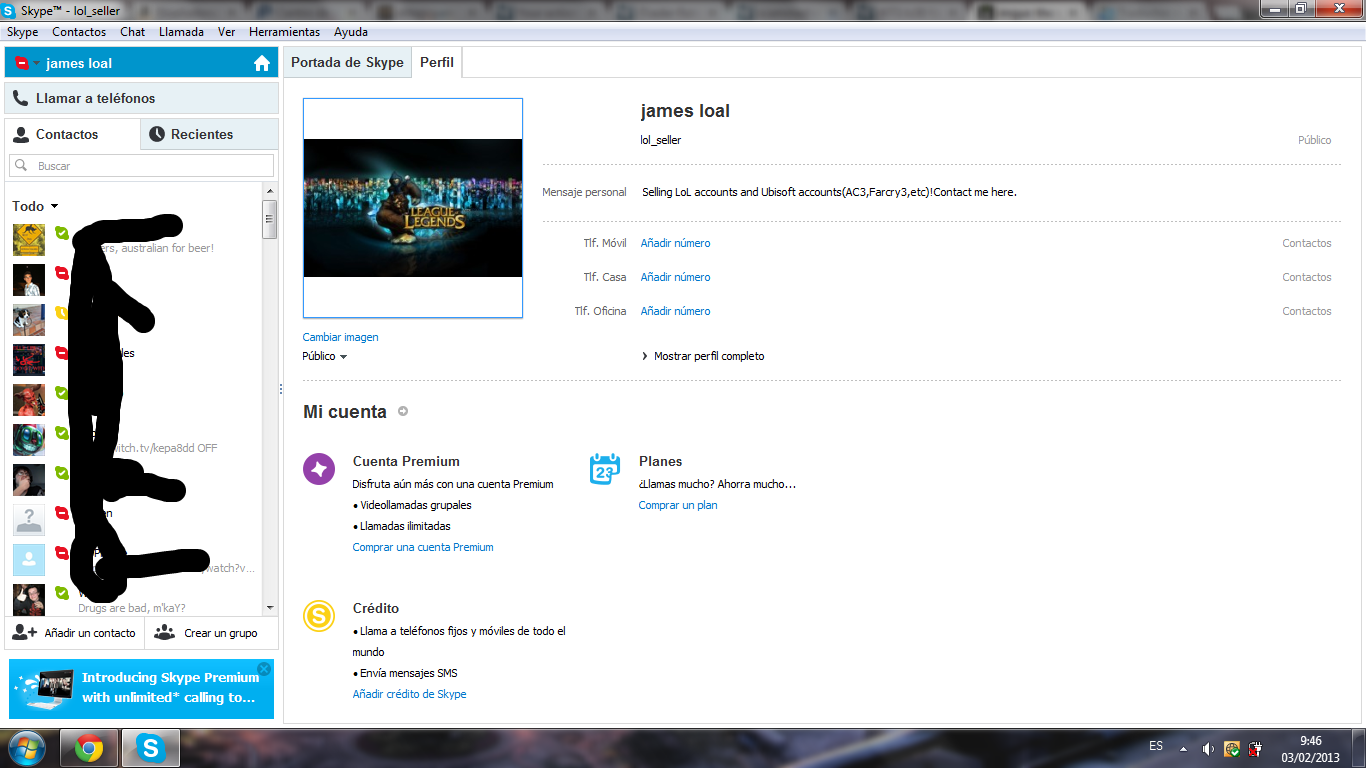
Task: Launch Google Chrome from the taskbar
Action: click(x=89, y=748)
